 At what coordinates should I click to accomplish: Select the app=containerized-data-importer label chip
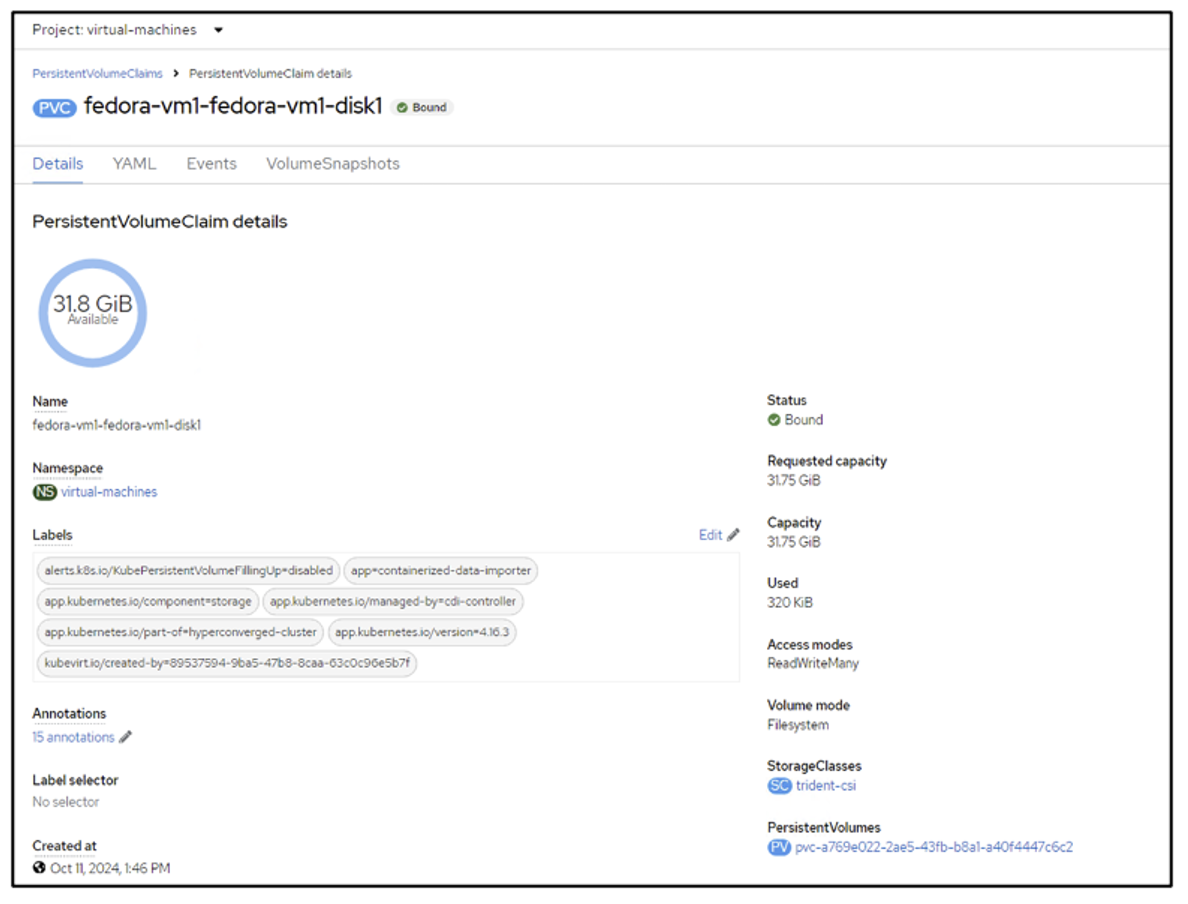click(440, 570)
